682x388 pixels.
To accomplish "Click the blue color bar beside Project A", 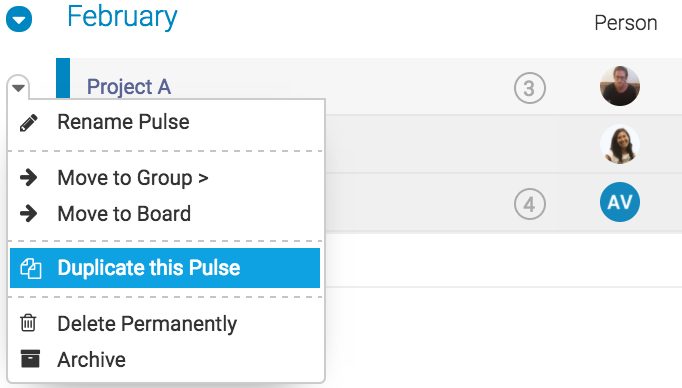I will (63, 78).
